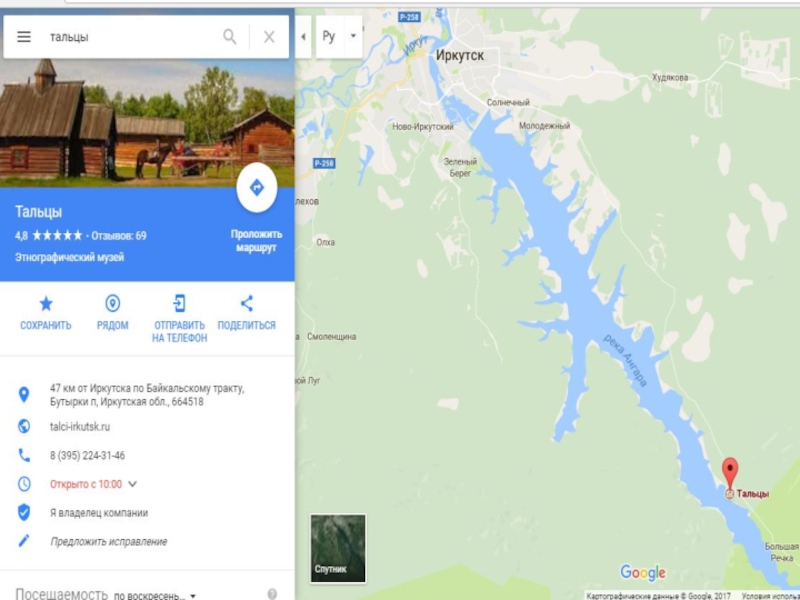Click Проложить маршрут text button
The width and height of the screenshot is (800, 600).
(x=256, y=241)
